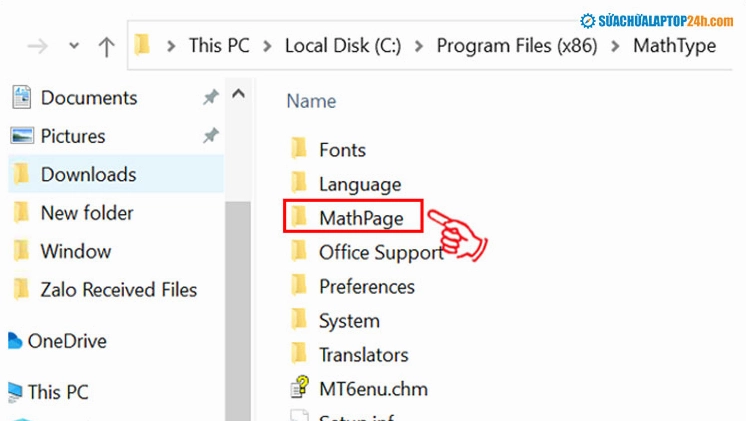Unpin Documents using its pin icon
746x421 pixels.
210,98
